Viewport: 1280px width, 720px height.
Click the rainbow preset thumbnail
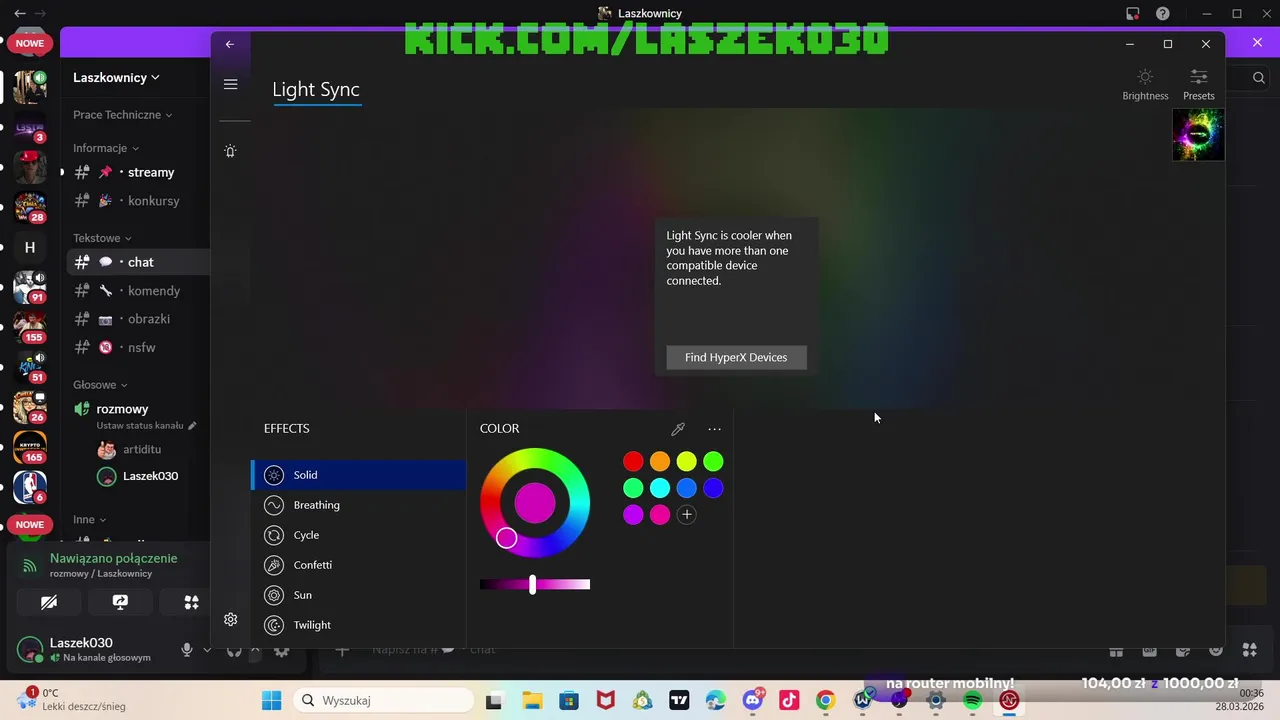pyautogui.click(x=1198, y=135)
